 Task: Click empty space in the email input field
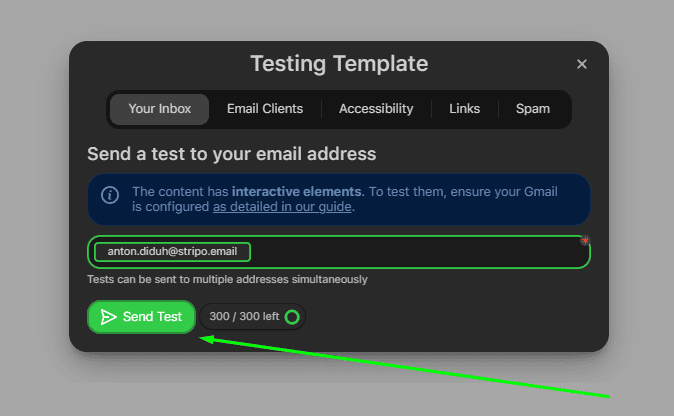pos(420,253)
